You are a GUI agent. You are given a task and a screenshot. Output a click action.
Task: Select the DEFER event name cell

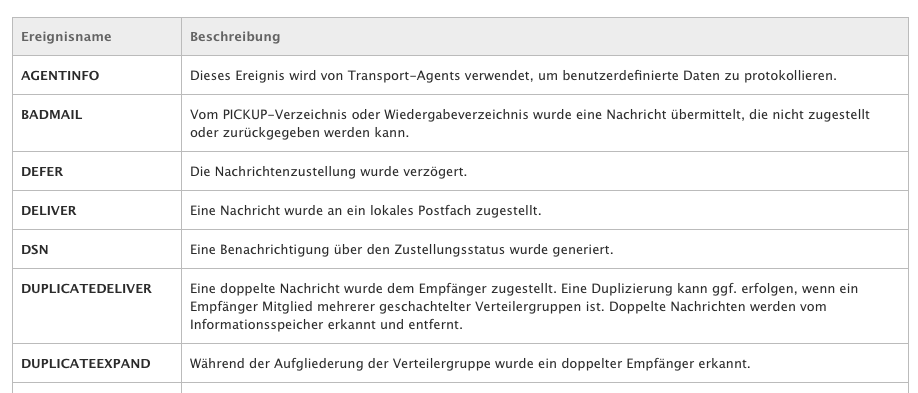click(x=97, y=171)
